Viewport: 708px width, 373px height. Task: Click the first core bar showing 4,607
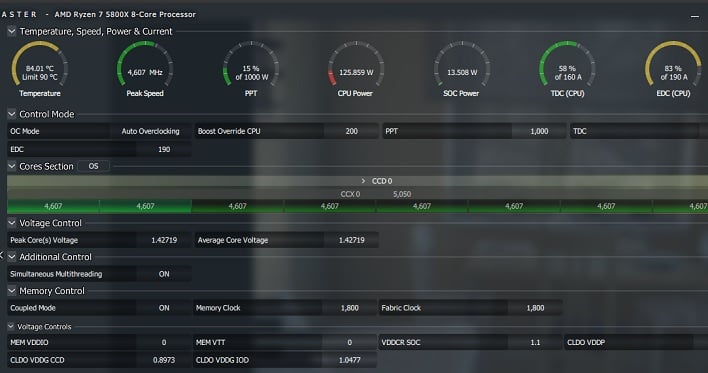(53, 206)
